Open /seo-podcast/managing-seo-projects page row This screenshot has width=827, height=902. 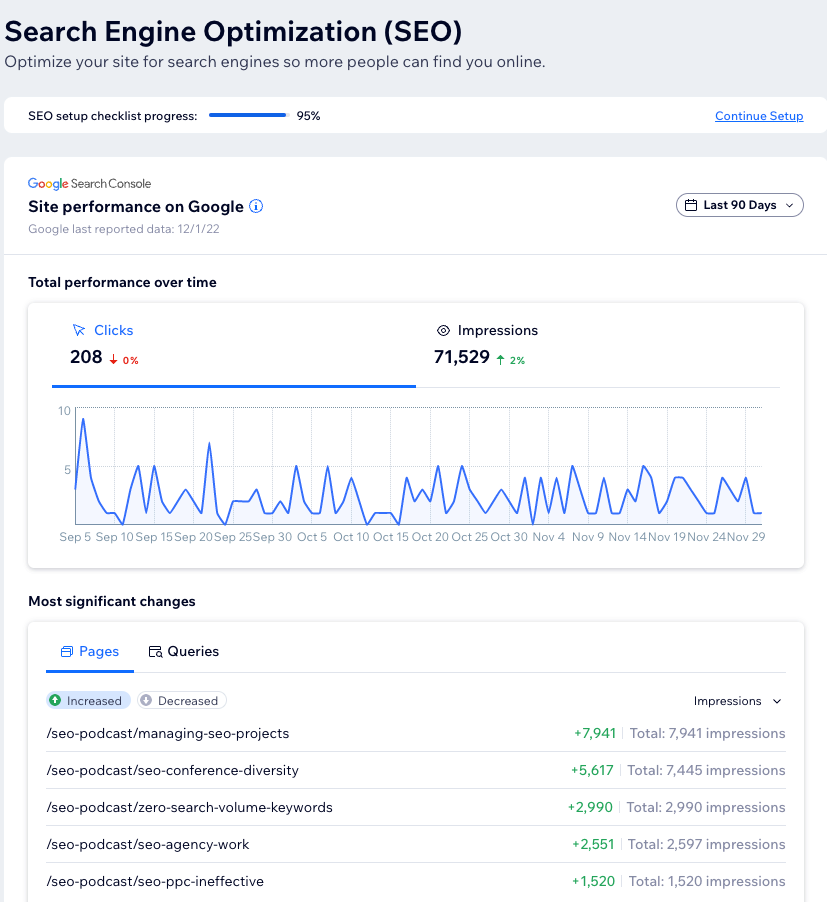coord(168,733)
